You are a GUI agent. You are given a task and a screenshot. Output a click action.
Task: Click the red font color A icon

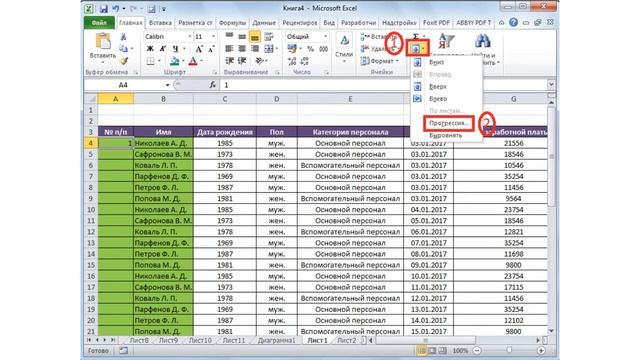(193, 61)
